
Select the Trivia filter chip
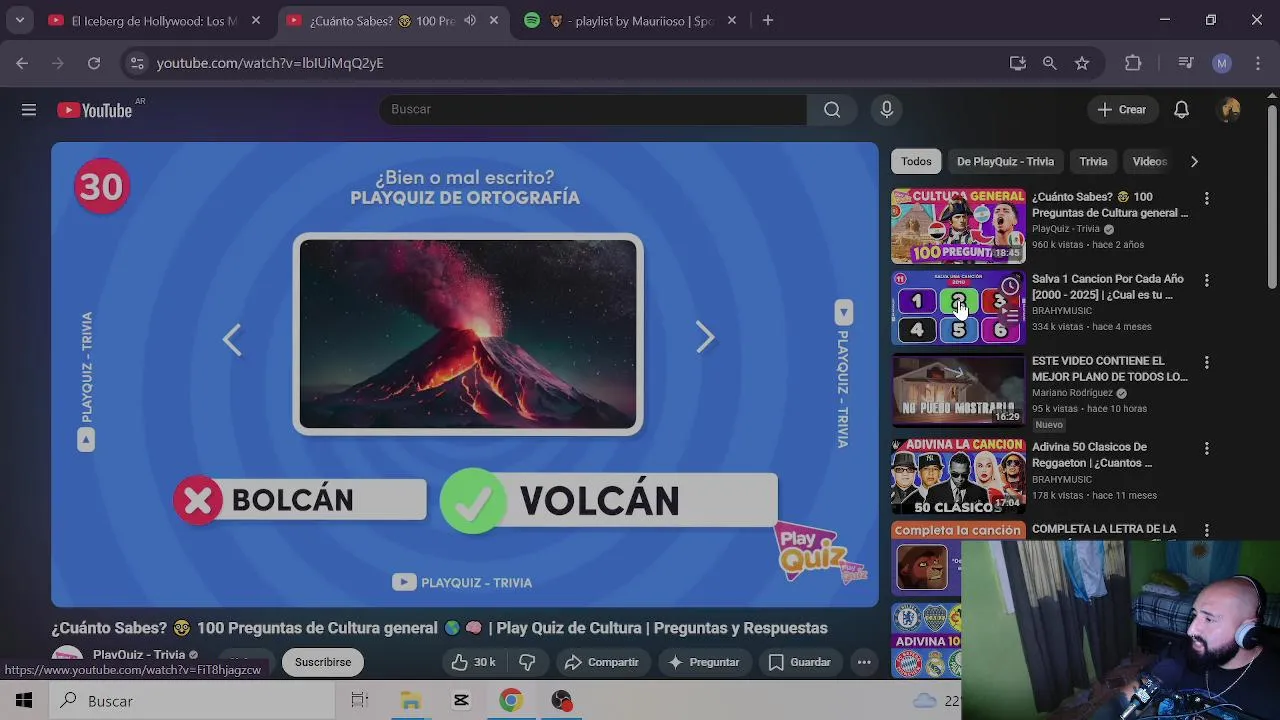pos(1093,161)
